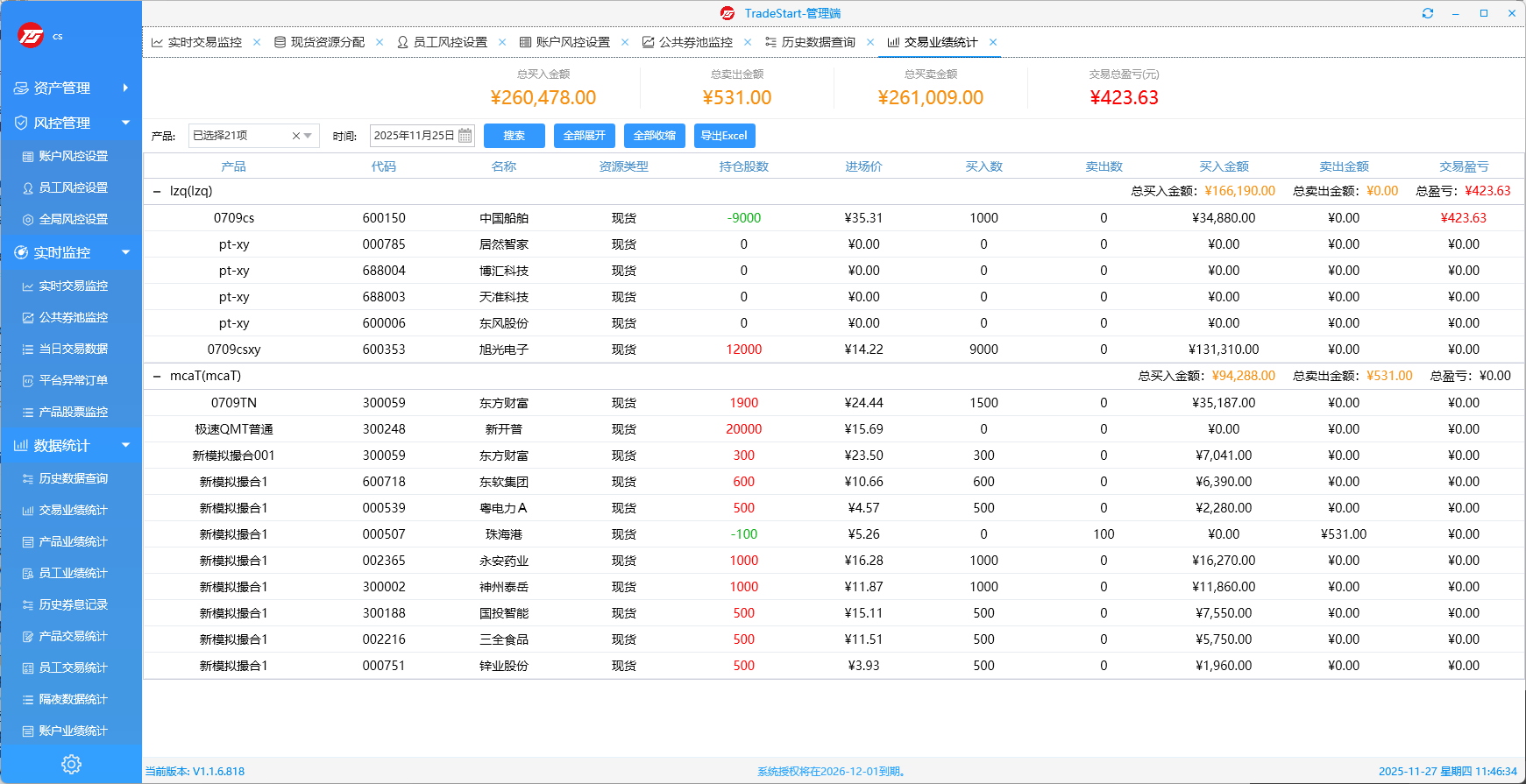Image resolution: width=1526 pixels, height=784 pixels.
Task: Collapse the mcaT(mcaT) group row
Action: pyautogui.click(x=157, y=376)
